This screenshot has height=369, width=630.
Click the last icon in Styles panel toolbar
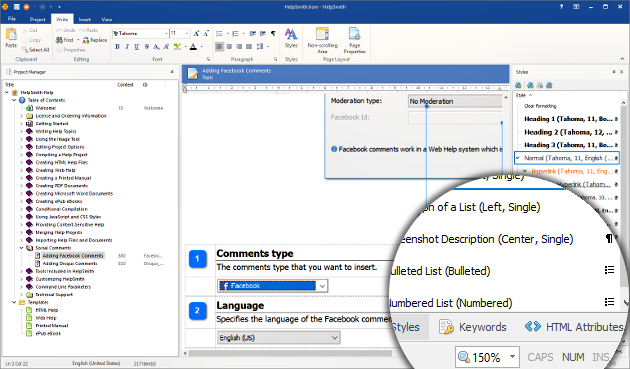(x=549, y=85)
